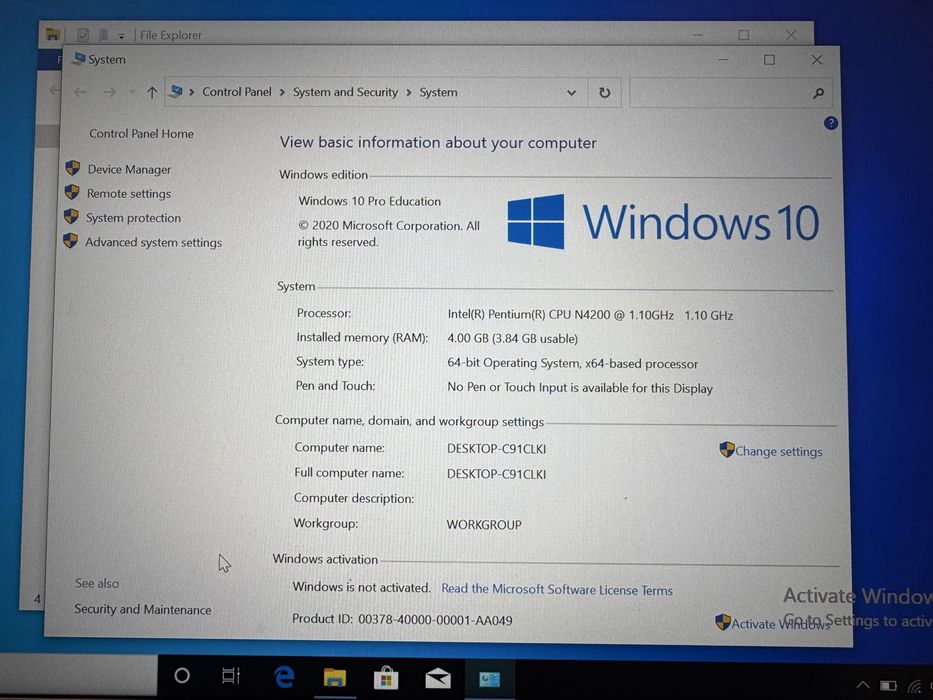
Task: Select the text Windows 10 Pro Education
Action: click(370, 201)
